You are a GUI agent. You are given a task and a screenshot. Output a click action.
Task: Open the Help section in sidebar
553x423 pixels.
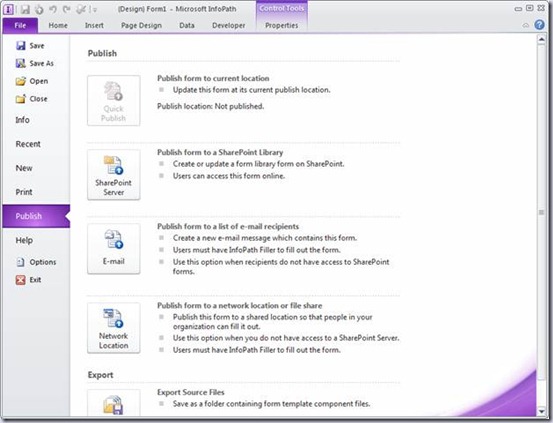click(x=24, y=240)
